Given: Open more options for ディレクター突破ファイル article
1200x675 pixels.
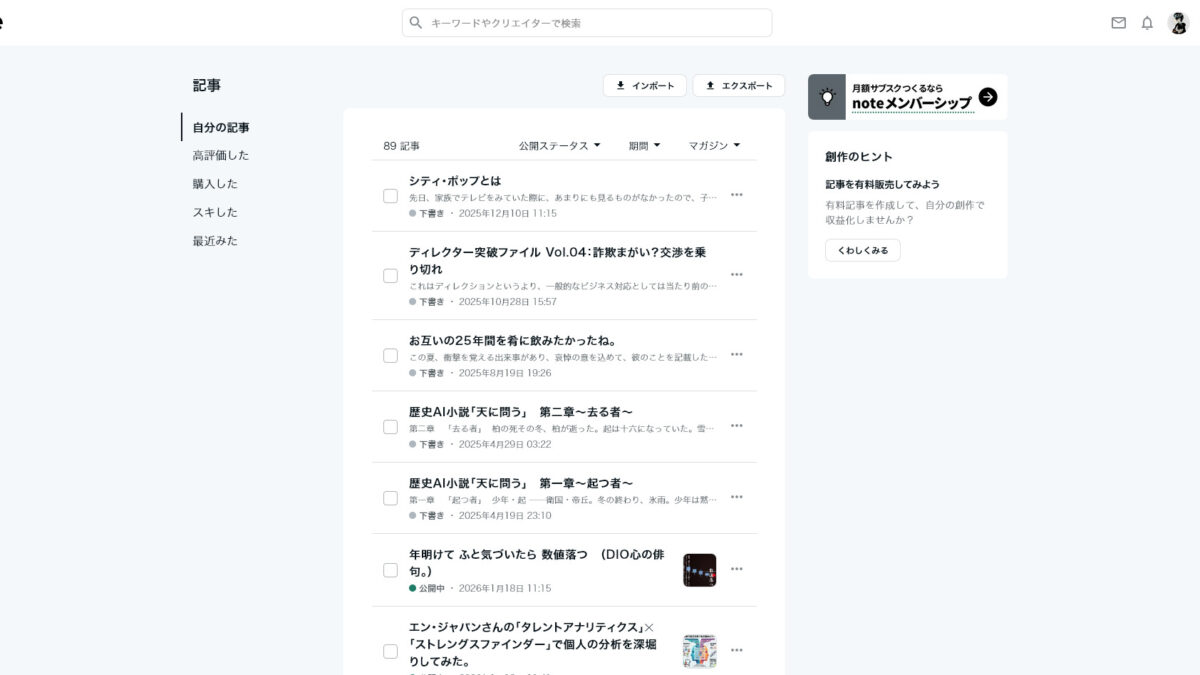Looking at the screenshot, I should (737, 275).
